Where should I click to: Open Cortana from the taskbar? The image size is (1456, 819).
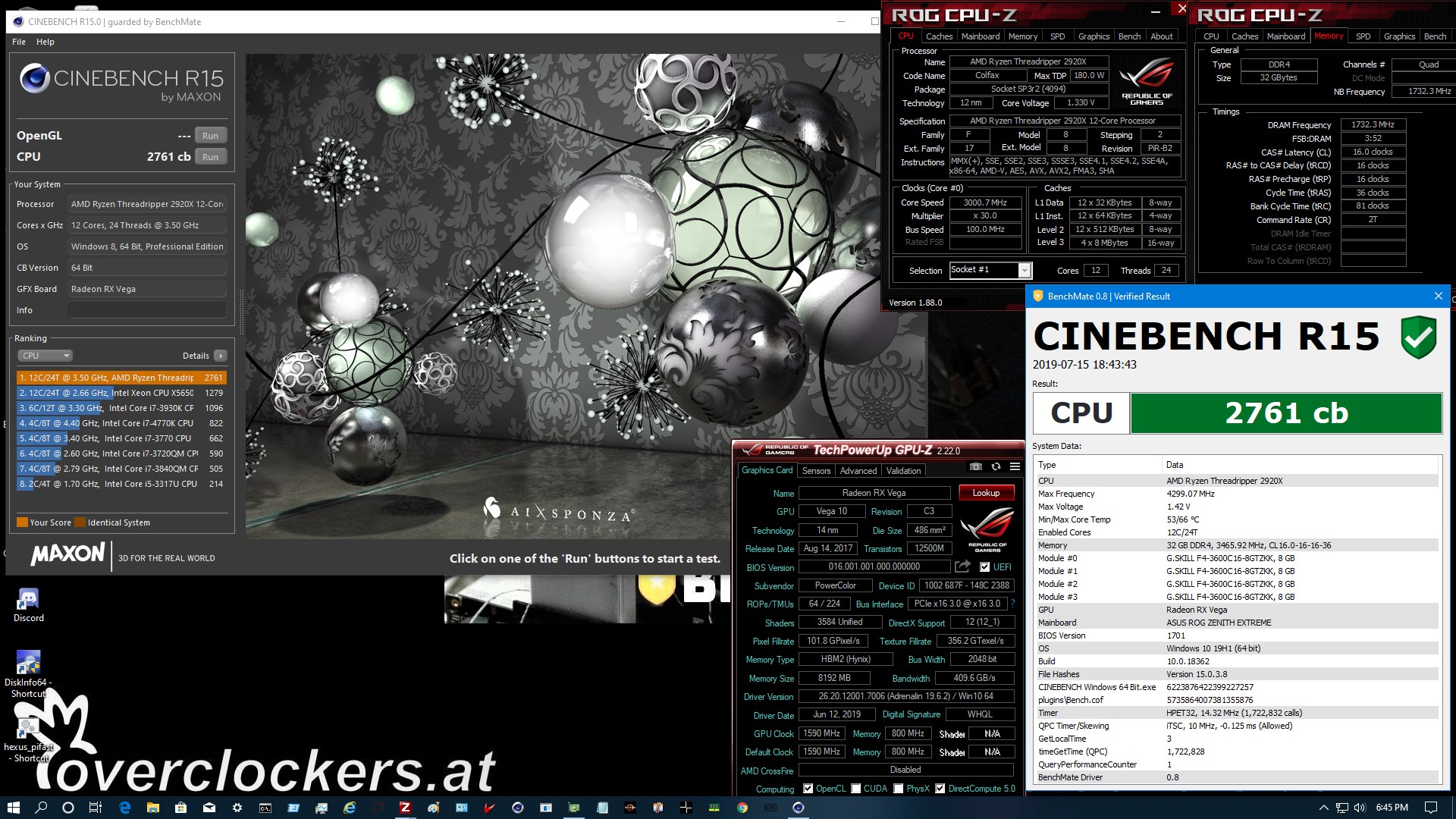click(x=68, y=808)
